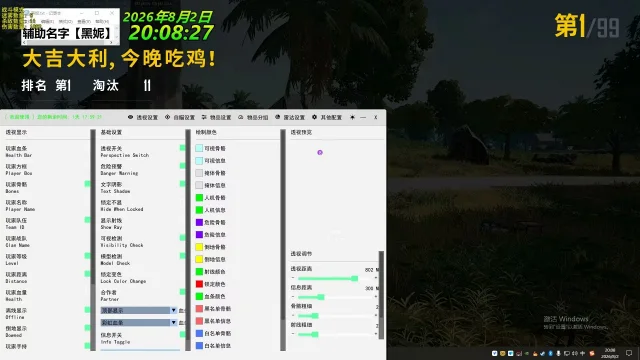
Task: Click the Bluetooth icon in system tray
Action: pos(550,353)
